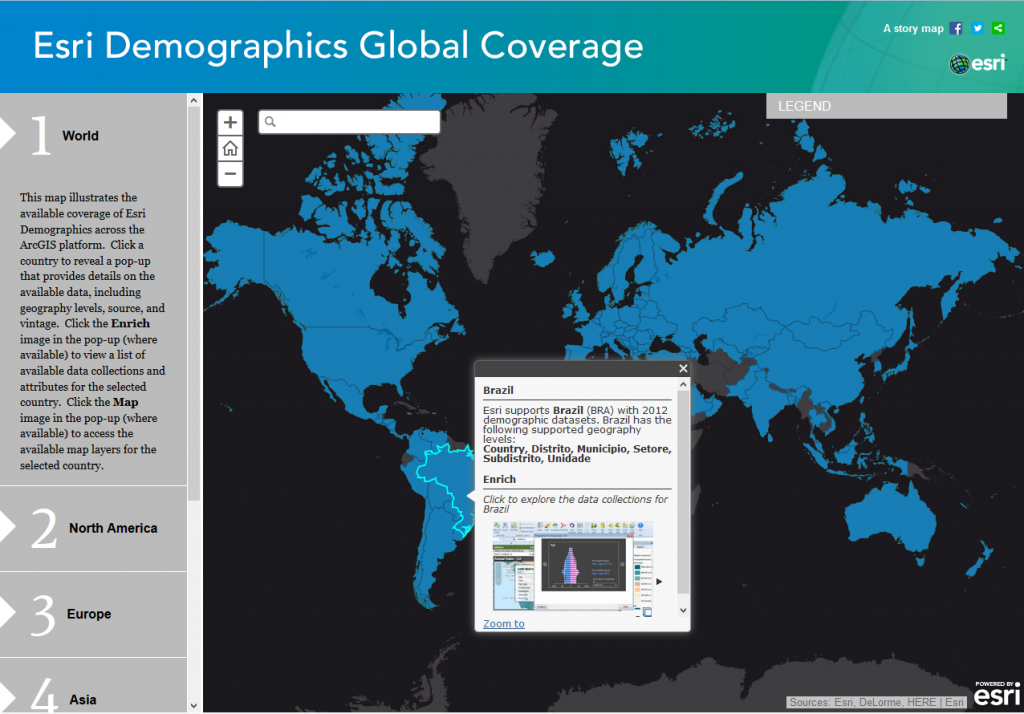Click the Esri logo in header
The height and width of the screenshot is (714, 1024).
coord(978,63)
